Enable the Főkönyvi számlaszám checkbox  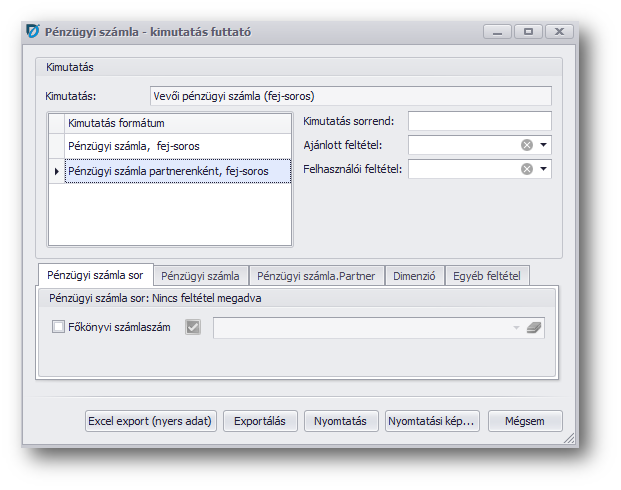58,326
